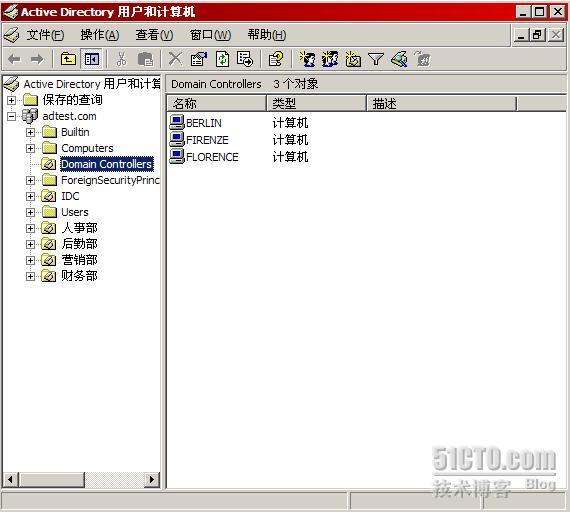The height and width of the screenshot is (512, 570).
Task: Select the 财务部 tree item
Action: point(79,276)
